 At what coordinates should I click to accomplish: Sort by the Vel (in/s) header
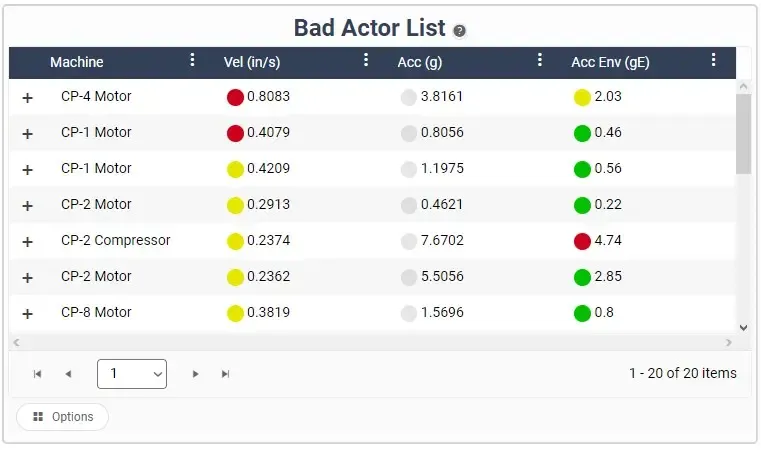coord(252,62)
